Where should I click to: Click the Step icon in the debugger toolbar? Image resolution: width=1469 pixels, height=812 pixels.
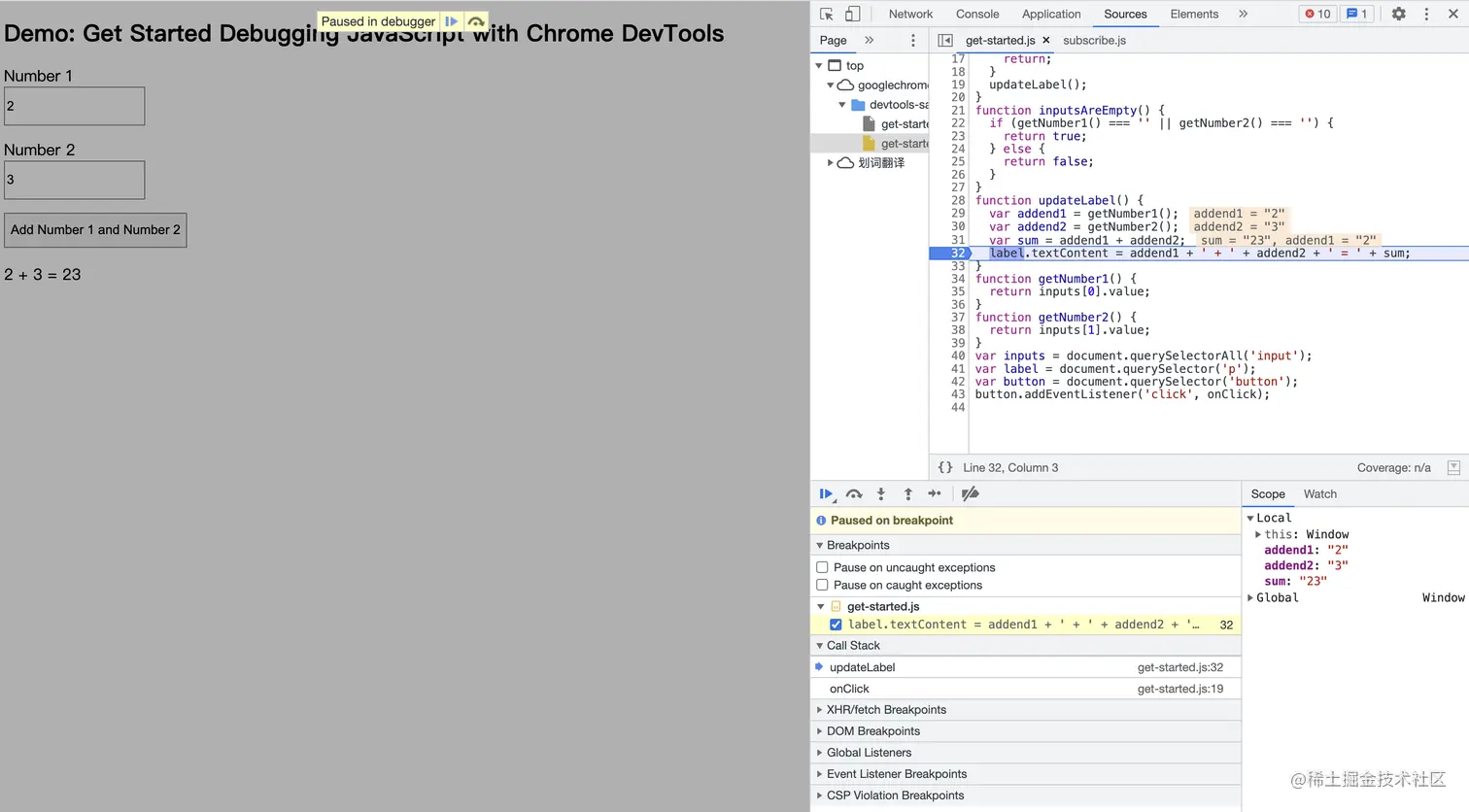click(935, 493)
